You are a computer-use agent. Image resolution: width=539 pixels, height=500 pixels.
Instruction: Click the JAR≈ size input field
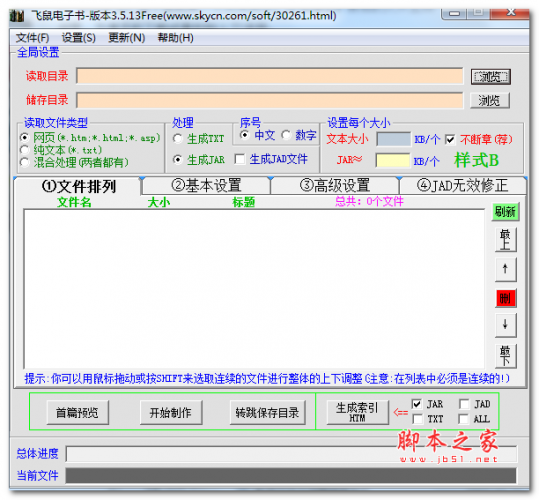pyautogui.click(x=393, y=160)
